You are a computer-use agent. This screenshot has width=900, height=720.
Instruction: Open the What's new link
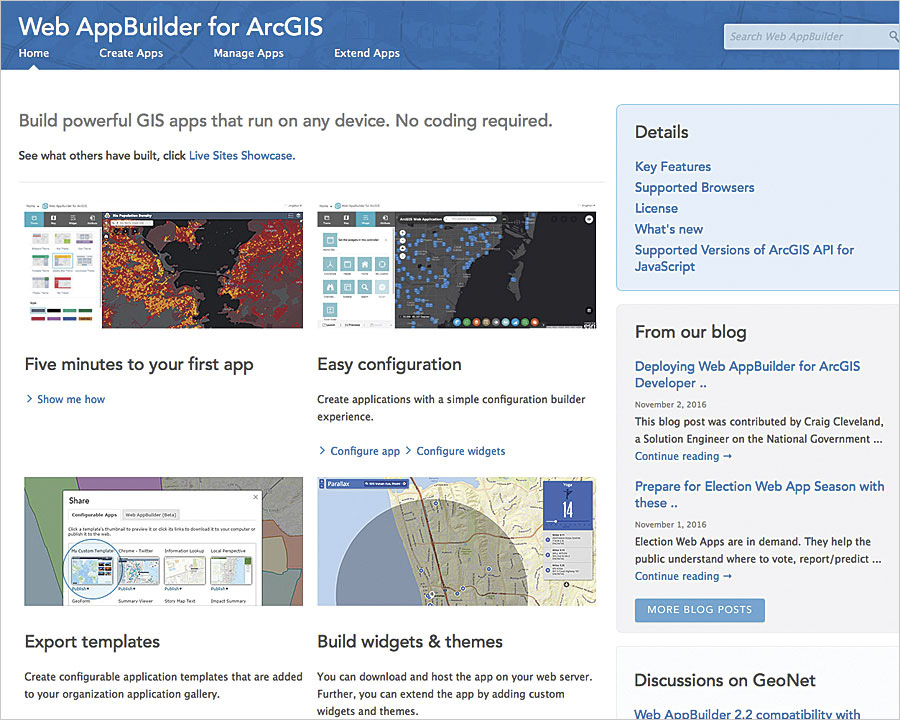click(669, 229)
